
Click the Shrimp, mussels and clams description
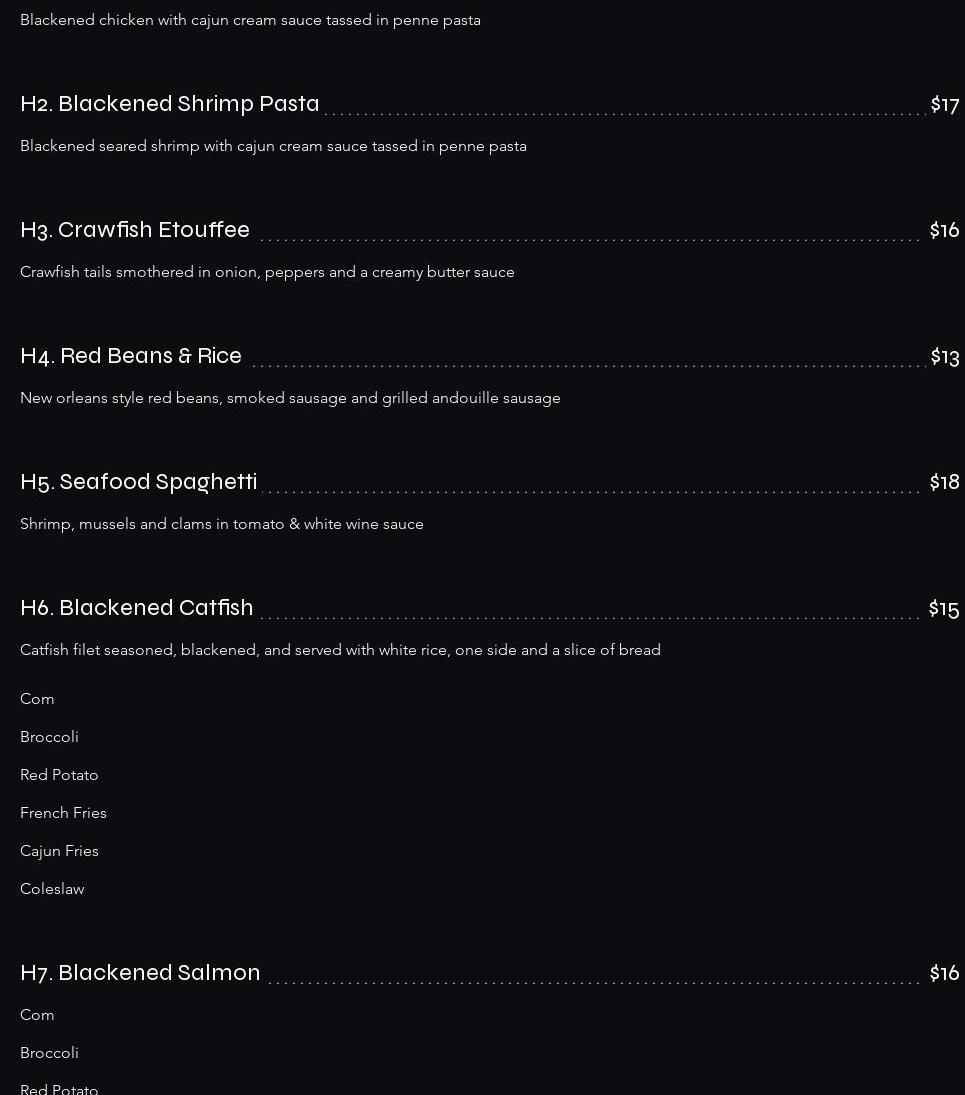pos(222,524)
